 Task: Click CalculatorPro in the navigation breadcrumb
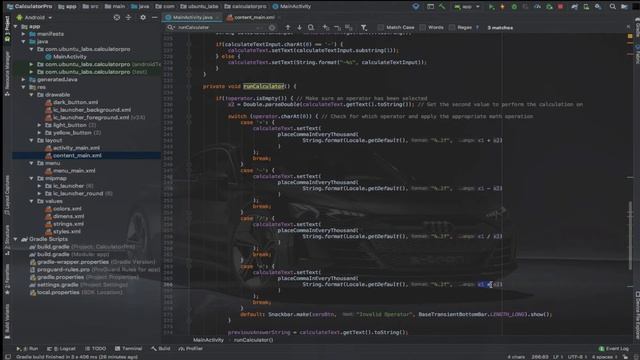(x=30, y=7)
